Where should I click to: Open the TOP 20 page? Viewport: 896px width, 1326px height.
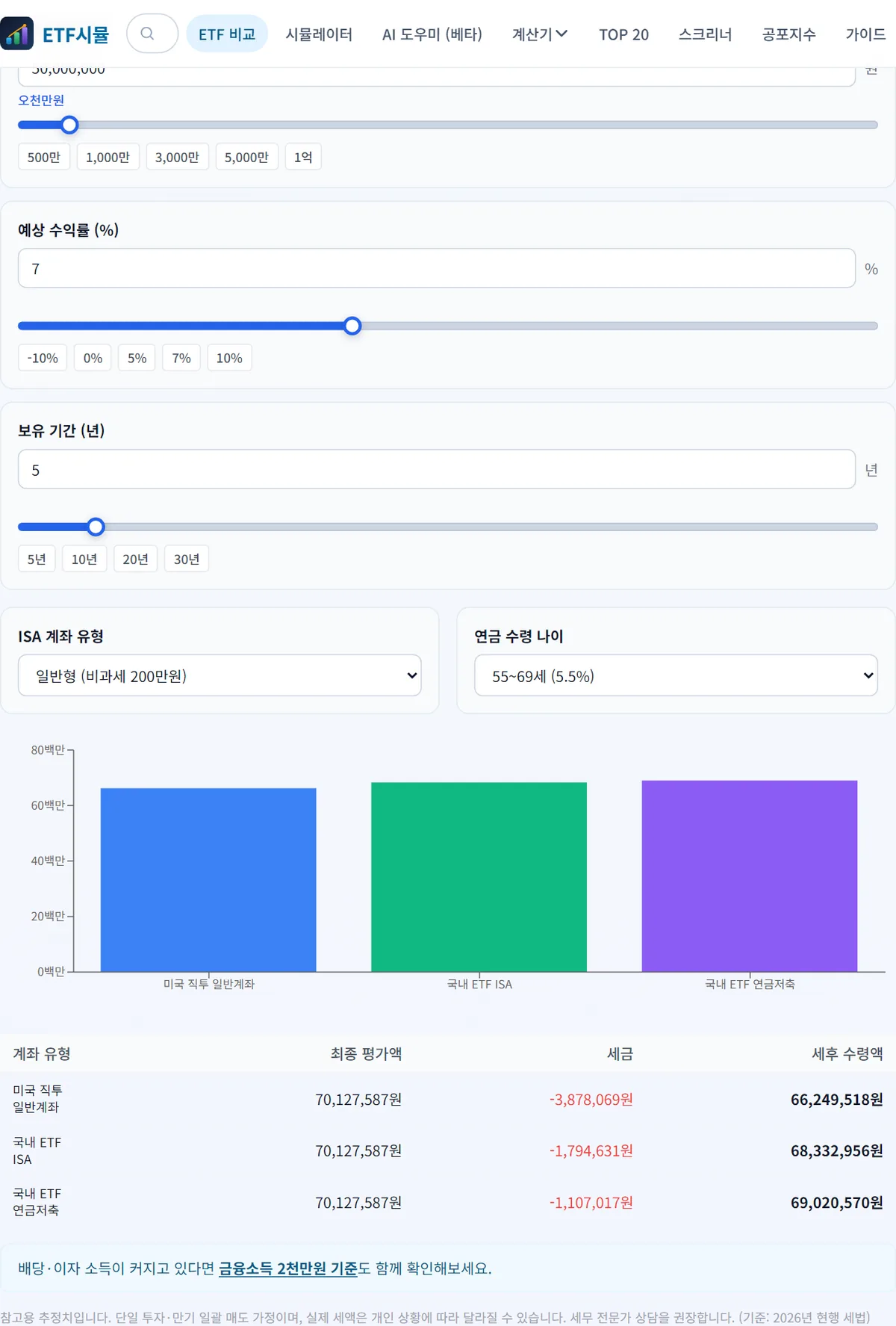(x=623, y=34)
